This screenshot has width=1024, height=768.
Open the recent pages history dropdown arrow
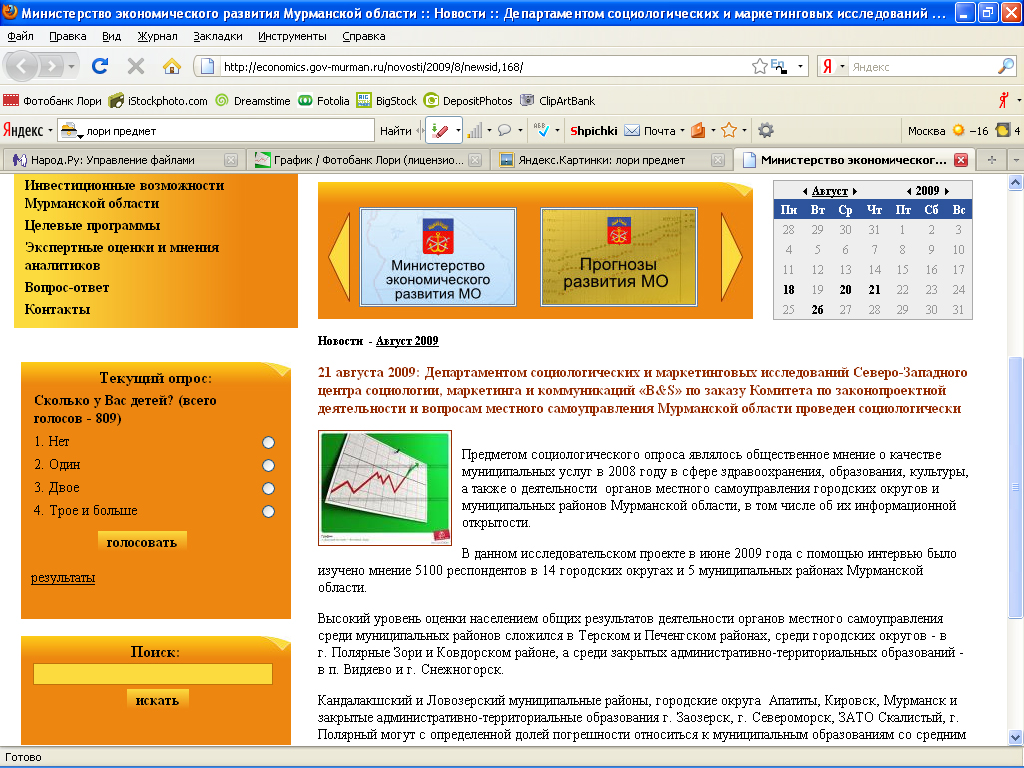coord(72,66)
